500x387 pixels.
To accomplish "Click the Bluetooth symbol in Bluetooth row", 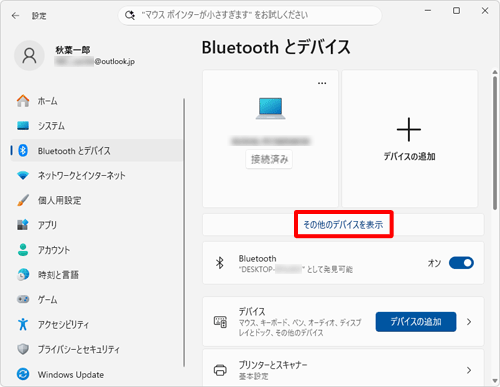I will click(220, 263).
